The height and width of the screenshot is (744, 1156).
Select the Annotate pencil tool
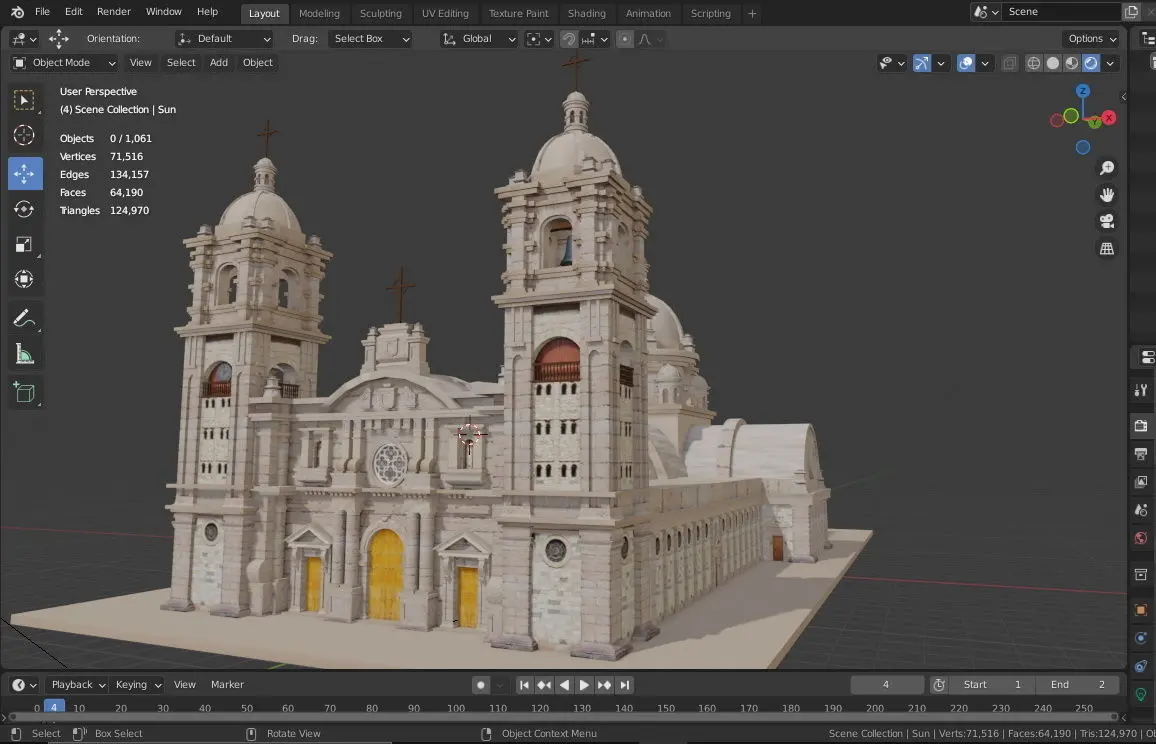point(24,319)
